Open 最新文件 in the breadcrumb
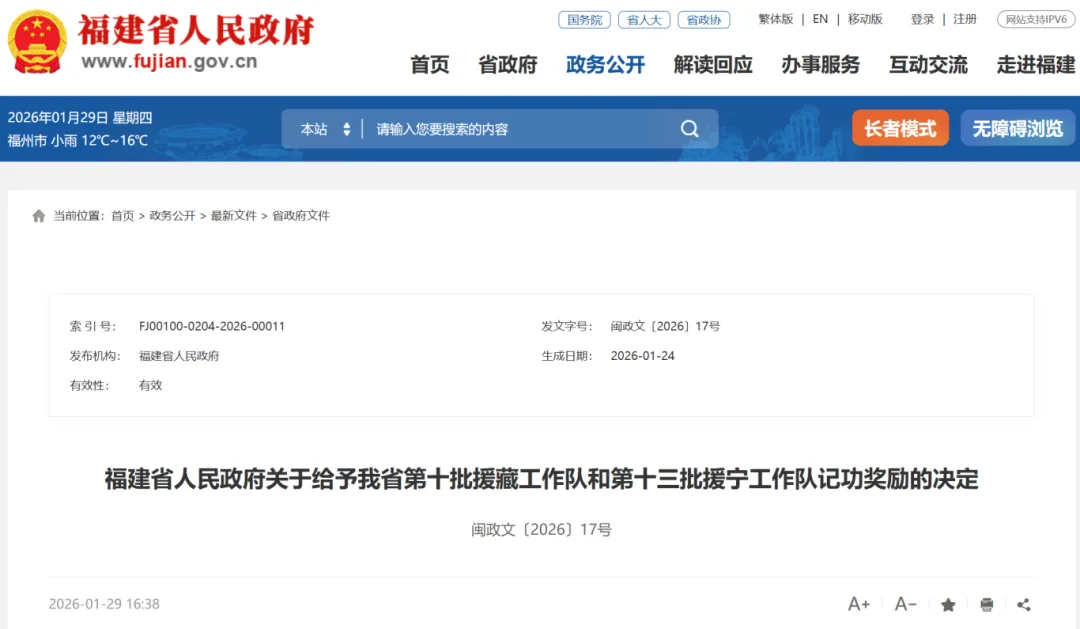Viewport: 1080px width, 629px height. pos(236,214)
